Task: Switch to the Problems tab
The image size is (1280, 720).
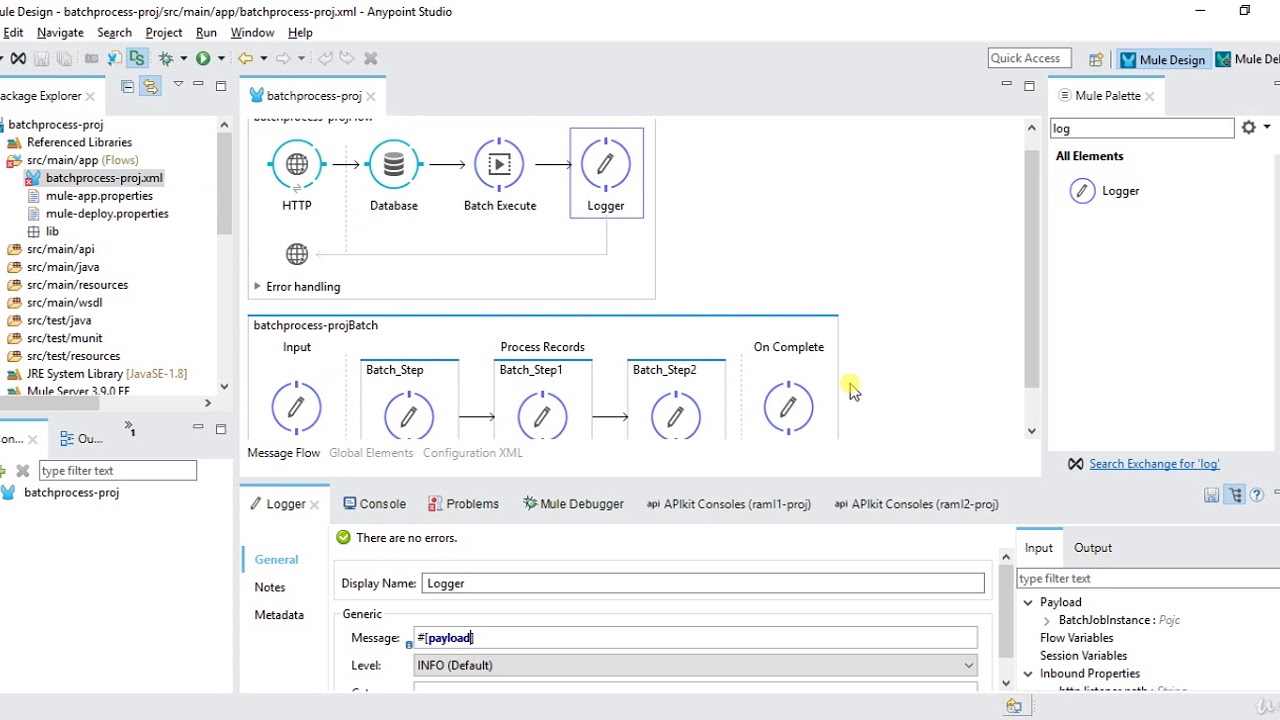Action: 463,504
